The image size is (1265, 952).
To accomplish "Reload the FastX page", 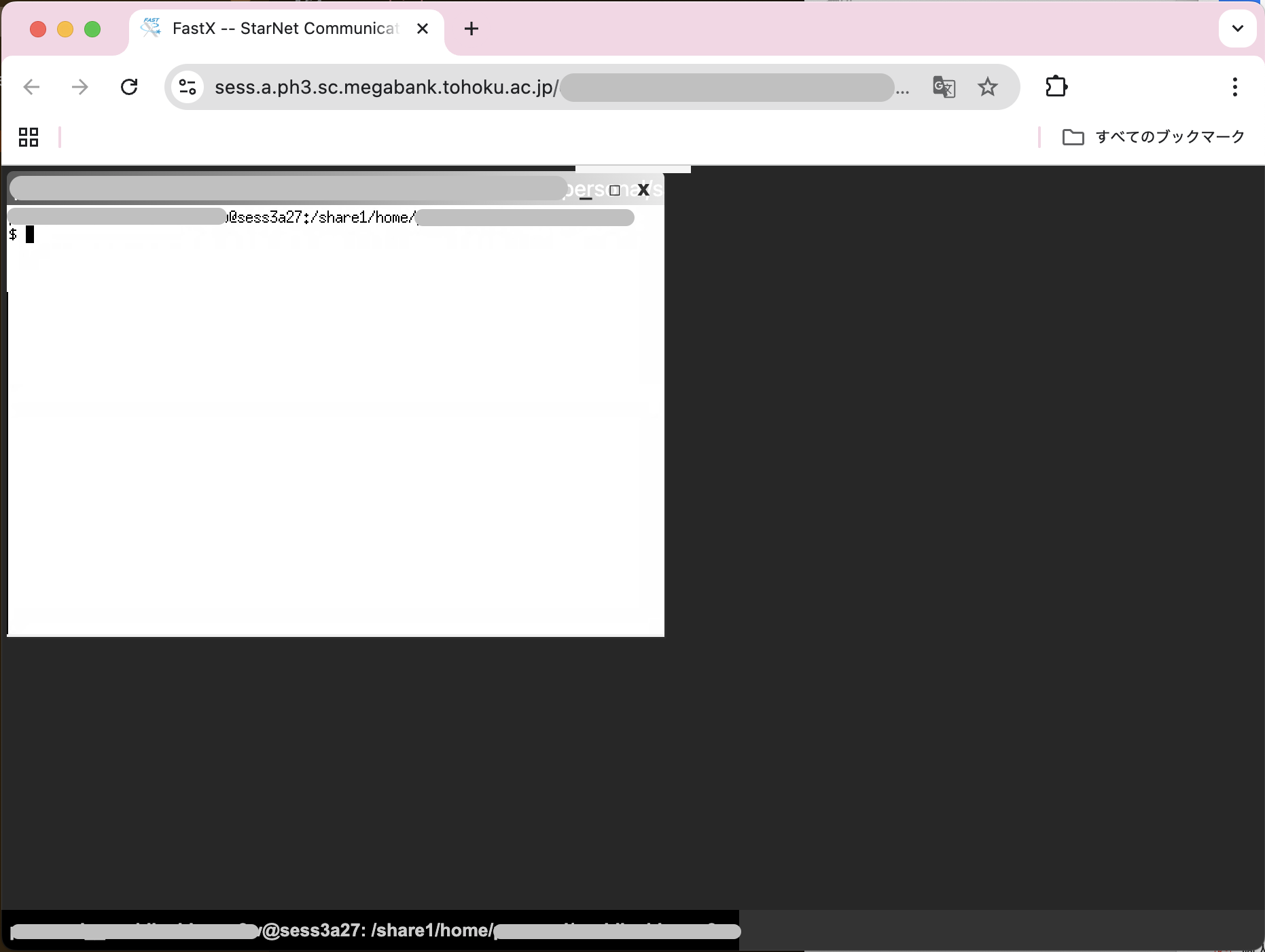I will pyautogui.click(x=129, y=87).
